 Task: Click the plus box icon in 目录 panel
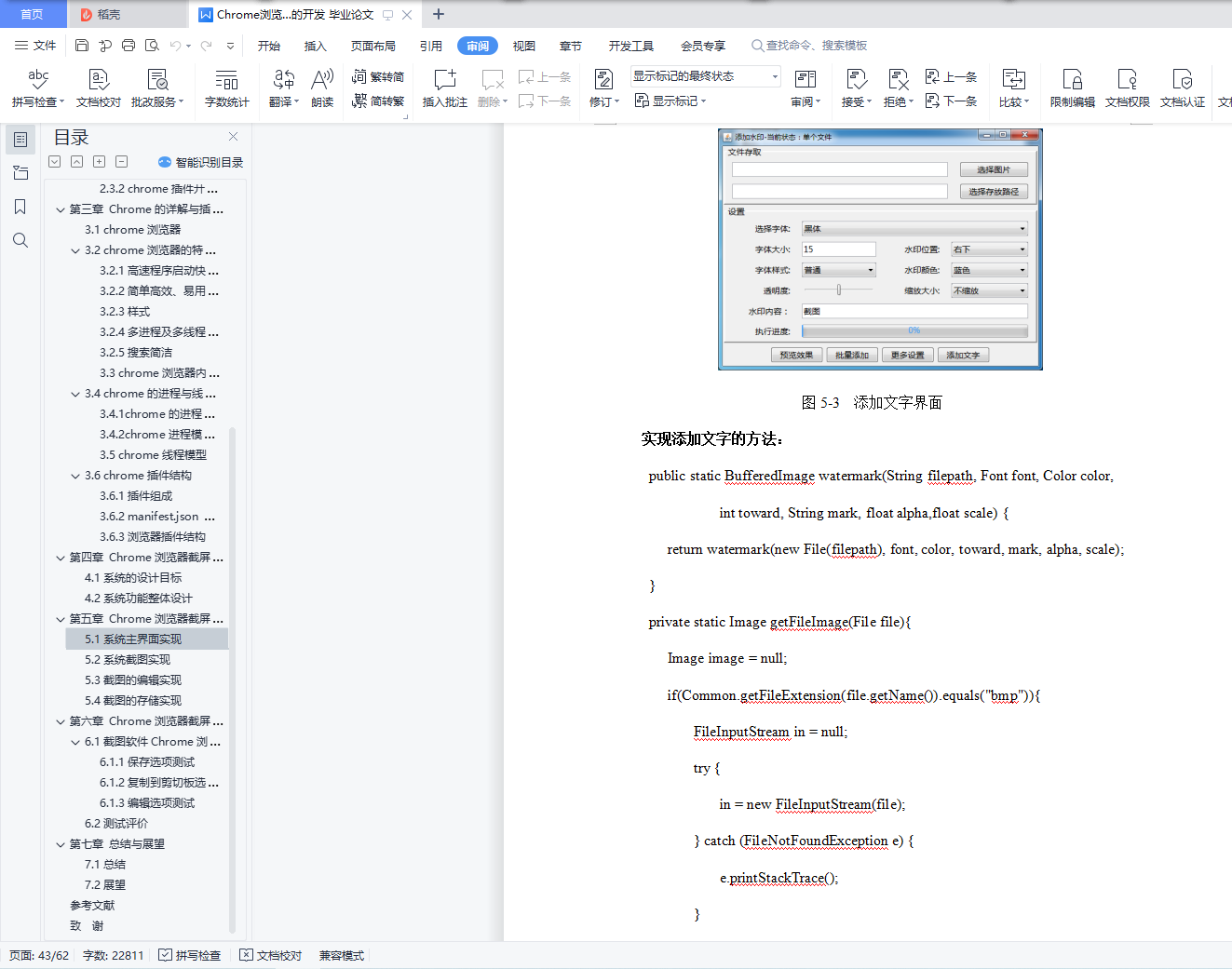pos(100,162)
